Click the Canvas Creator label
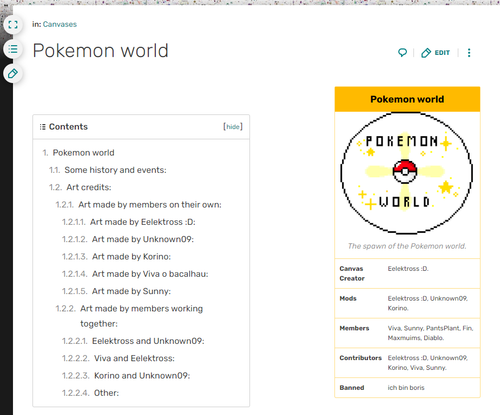 tap(352, 273)
